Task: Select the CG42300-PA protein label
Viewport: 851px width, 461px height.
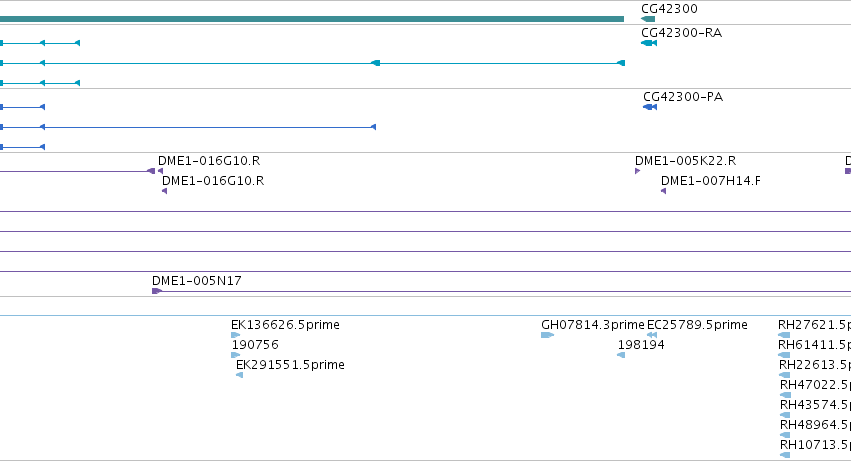Action: coord(683,97)
